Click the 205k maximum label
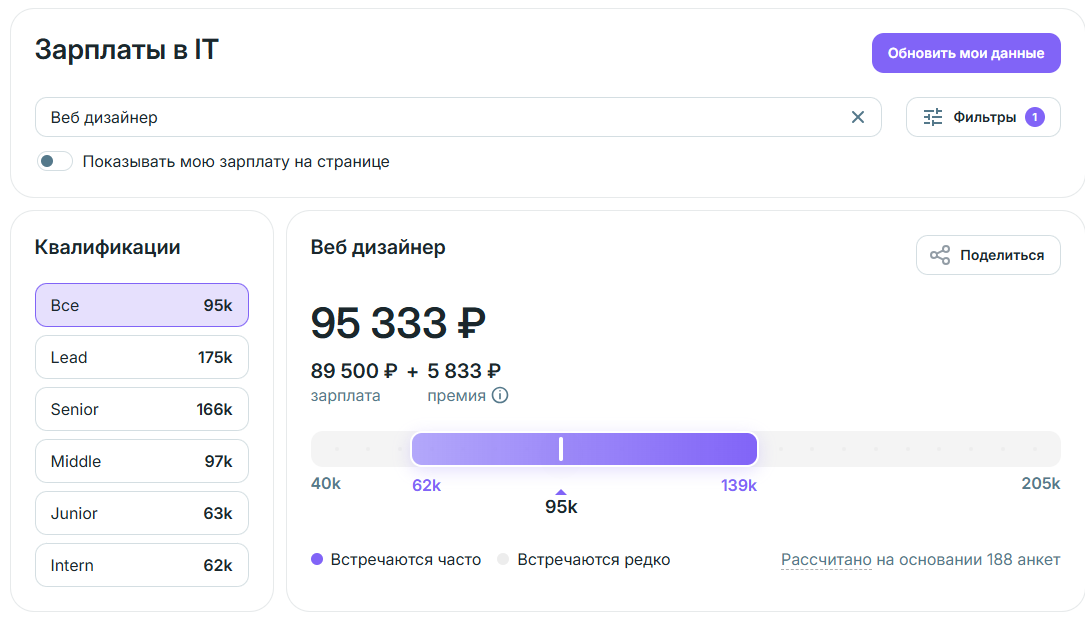This screenshot has height=617, width=1085. tap(1041, 484)
